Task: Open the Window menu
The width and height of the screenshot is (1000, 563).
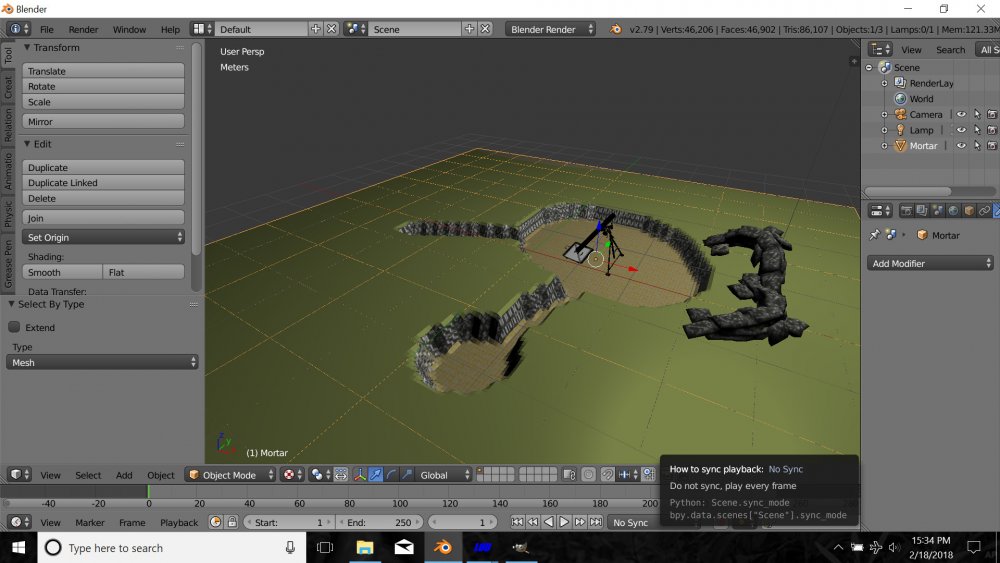Action: (x=129, y=29)
